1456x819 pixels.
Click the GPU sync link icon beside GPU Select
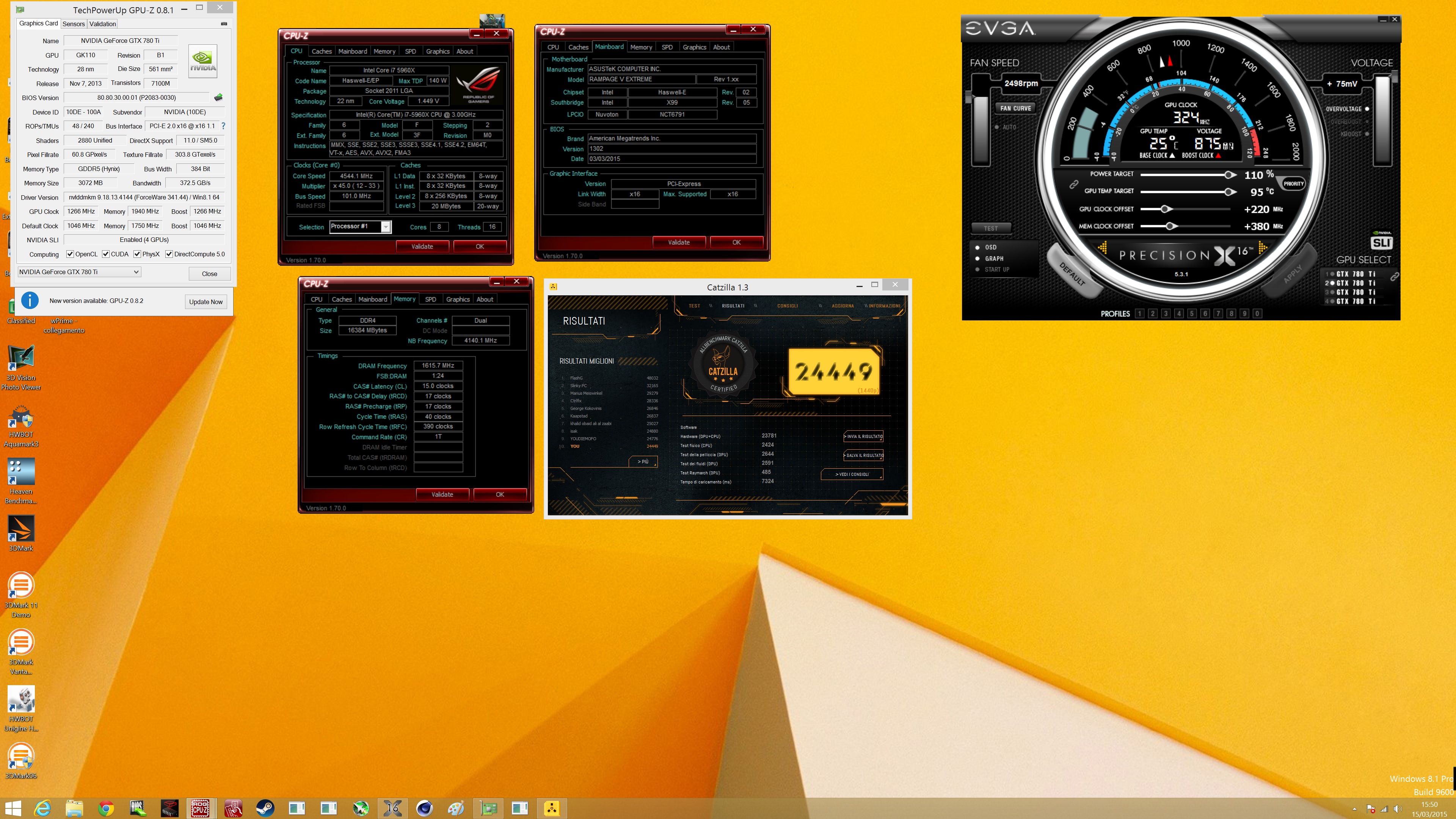pos(1395,276)
